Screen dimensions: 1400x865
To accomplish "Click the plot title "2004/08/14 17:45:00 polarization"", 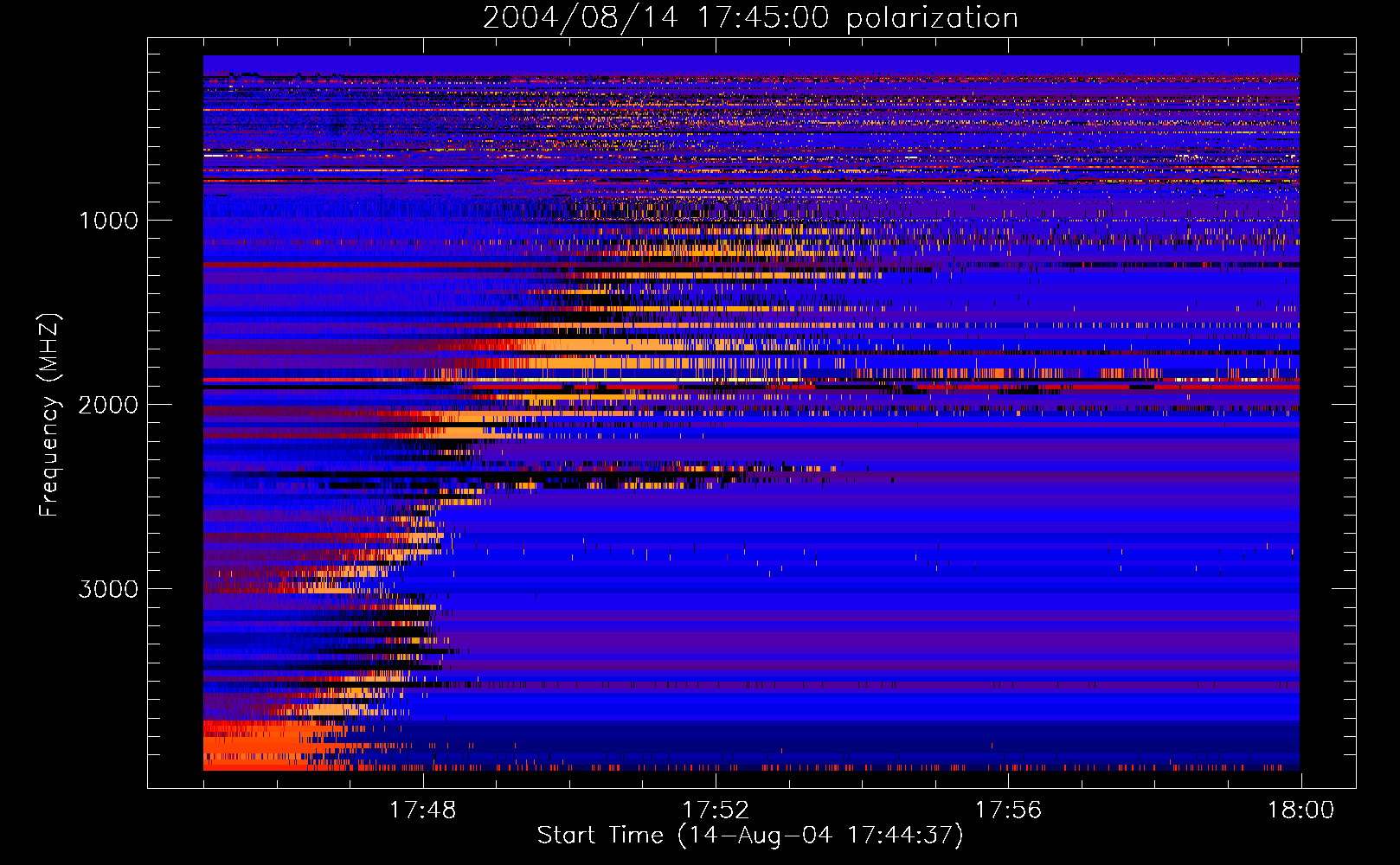I will pyautogui.click(x=750, y=17).
